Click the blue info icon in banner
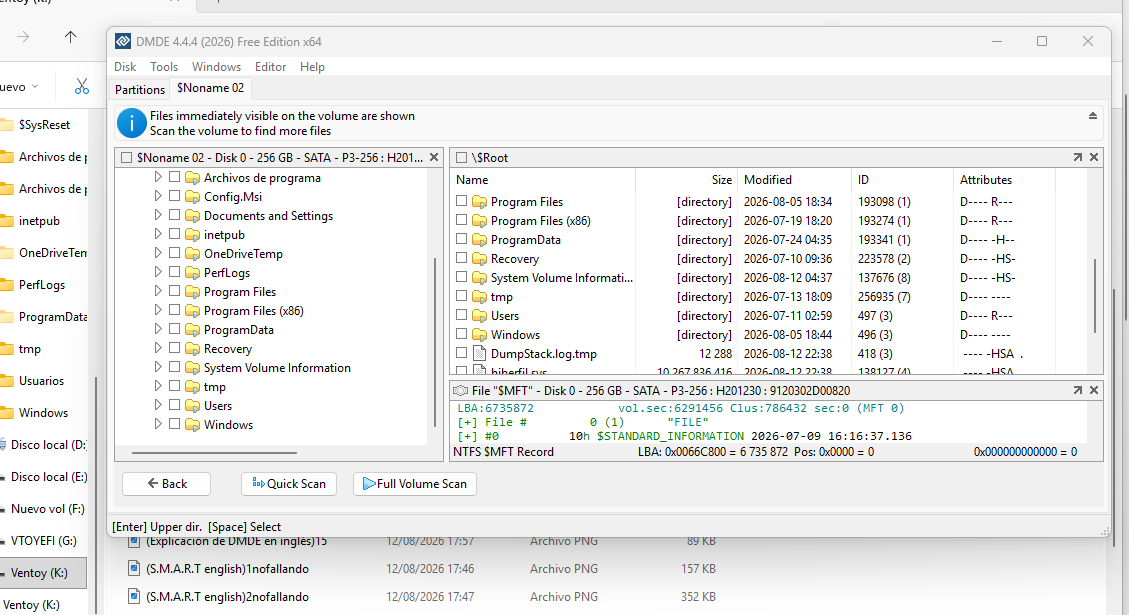This screenshot has height=615, width=1129. [x=132, y=123]
